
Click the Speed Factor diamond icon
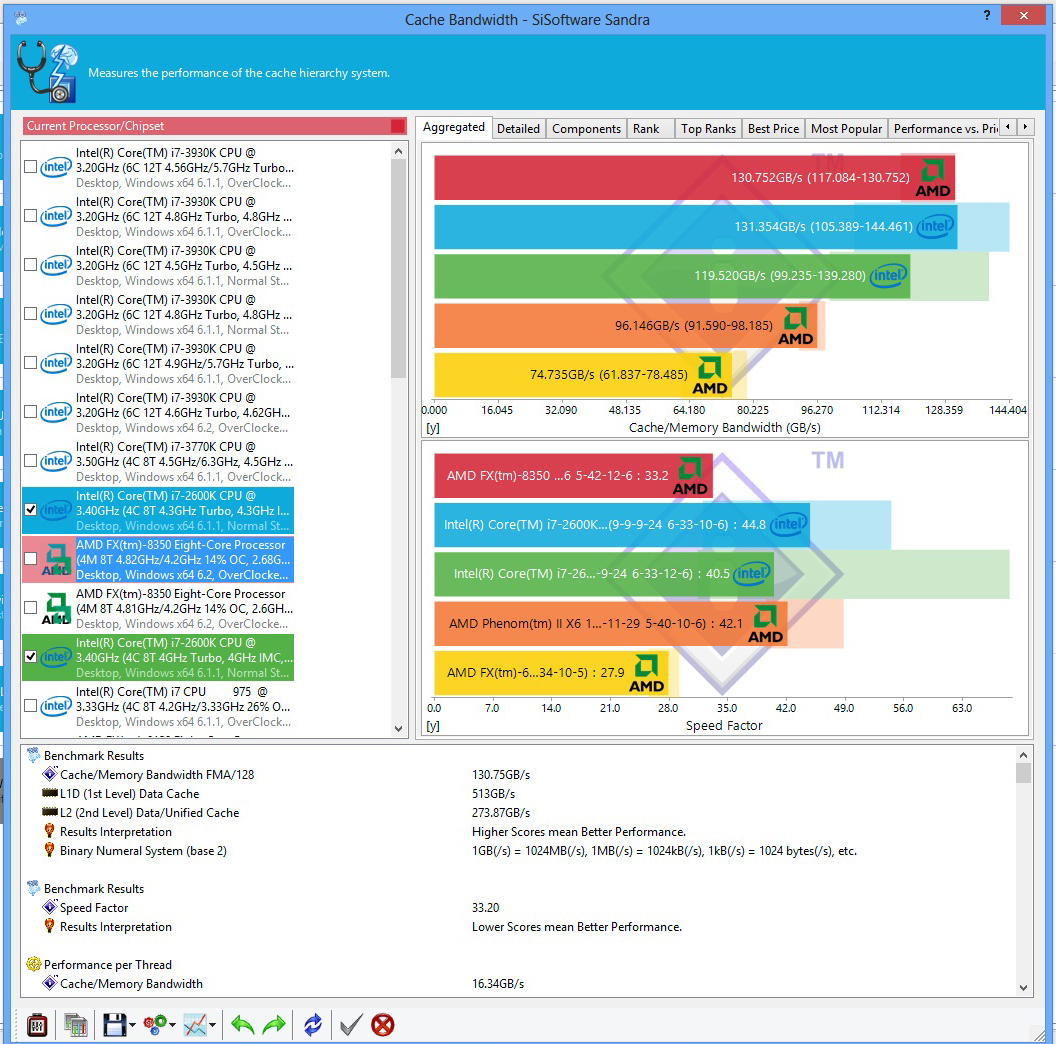point(50,907)
